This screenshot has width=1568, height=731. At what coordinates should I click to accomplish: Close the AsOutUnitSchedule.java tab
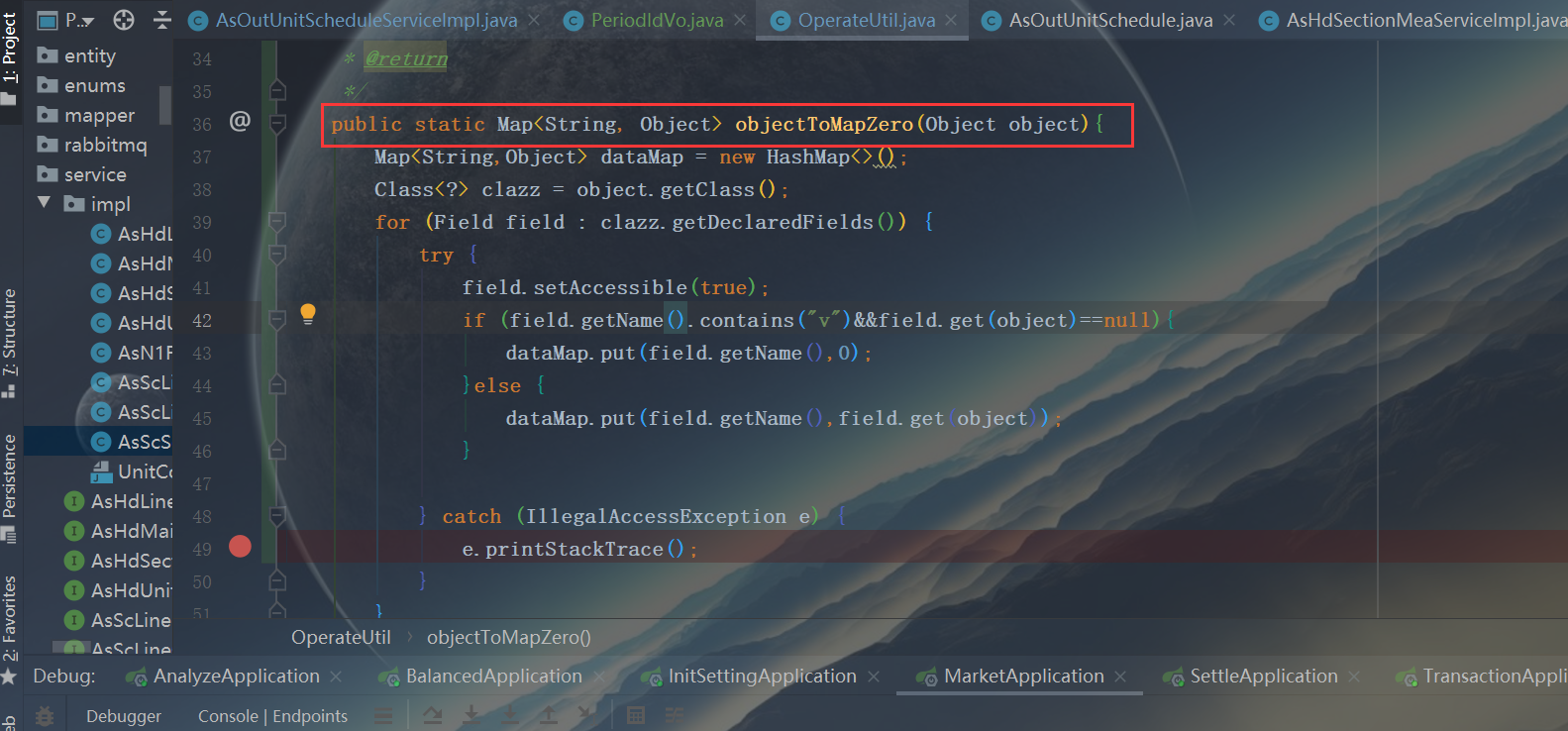point(1229,20)
